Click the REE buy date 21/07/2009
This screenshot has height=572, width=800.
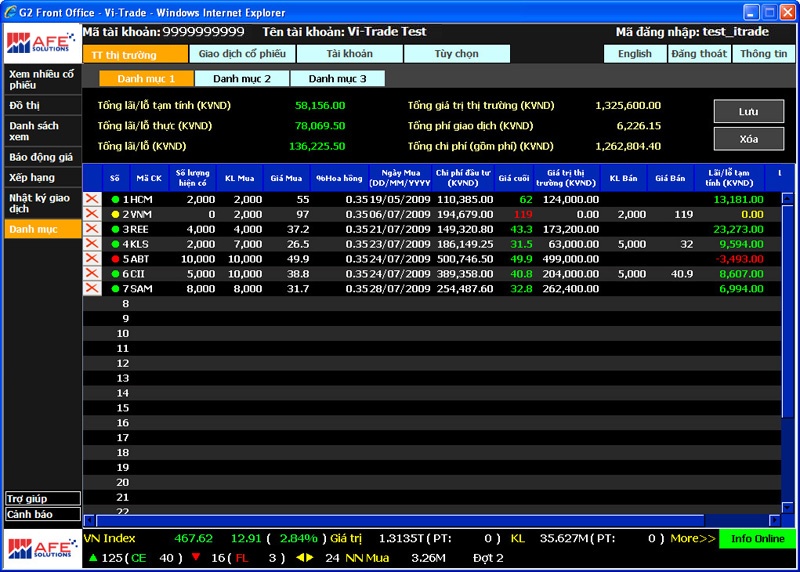click(400, 229)
